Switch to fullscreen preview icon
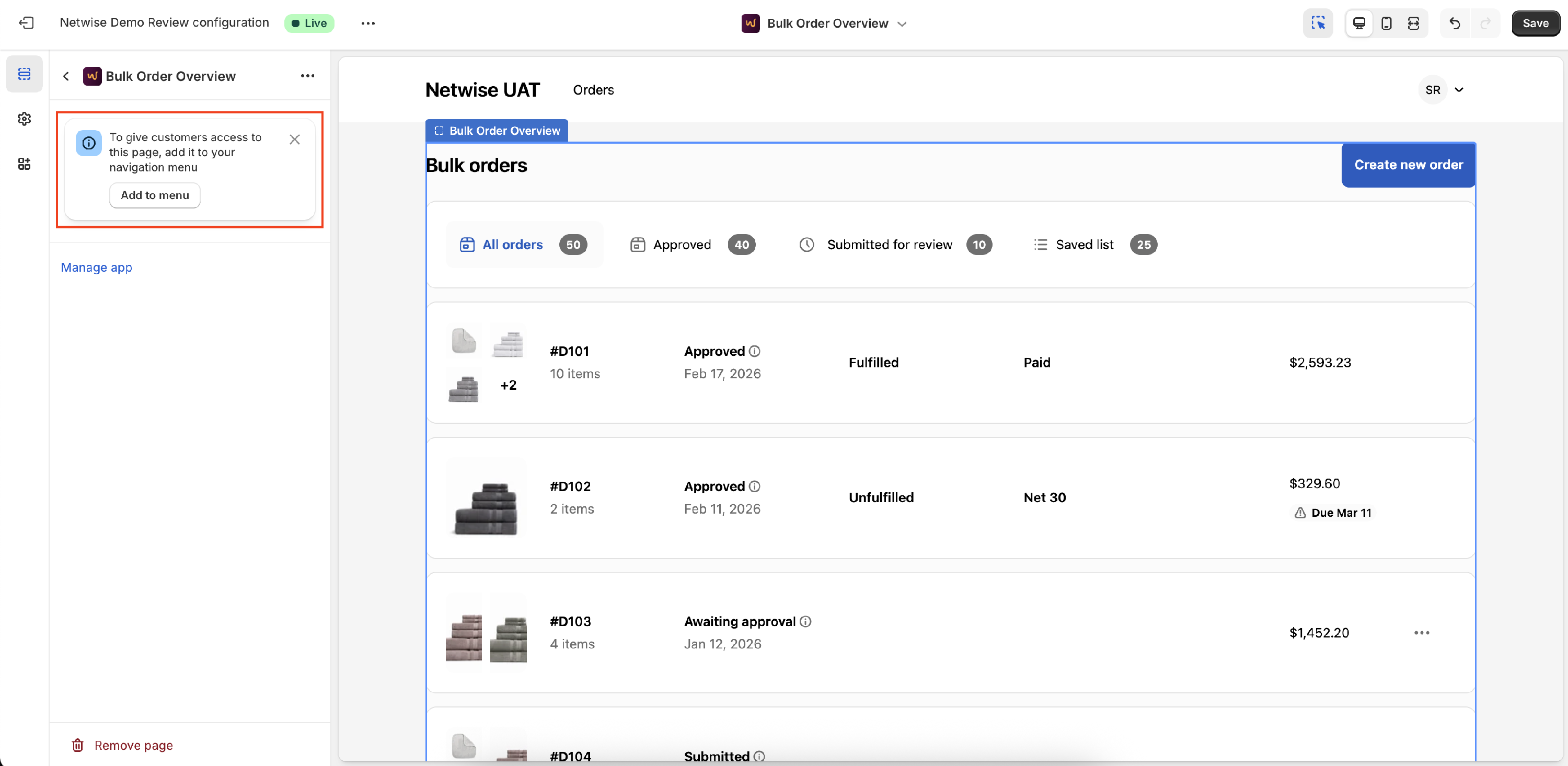The width and height of the screenshot is (1568, 766). 1413,23
